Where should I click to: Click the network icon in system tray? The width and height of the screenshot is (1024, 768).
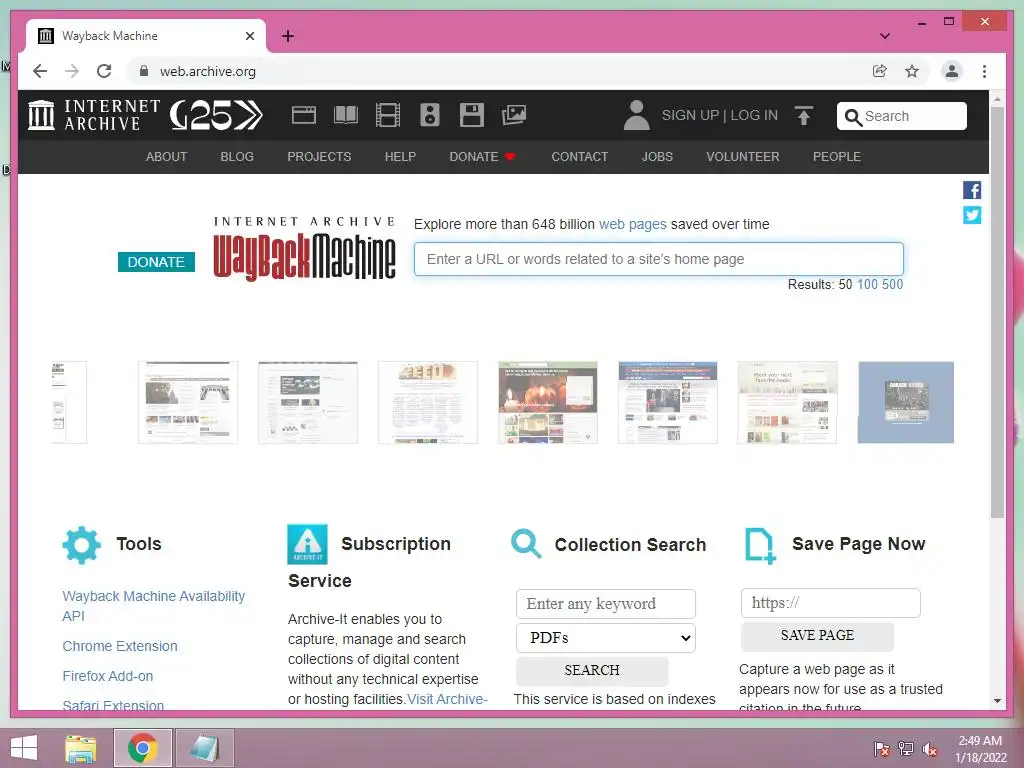click(906, 749)
